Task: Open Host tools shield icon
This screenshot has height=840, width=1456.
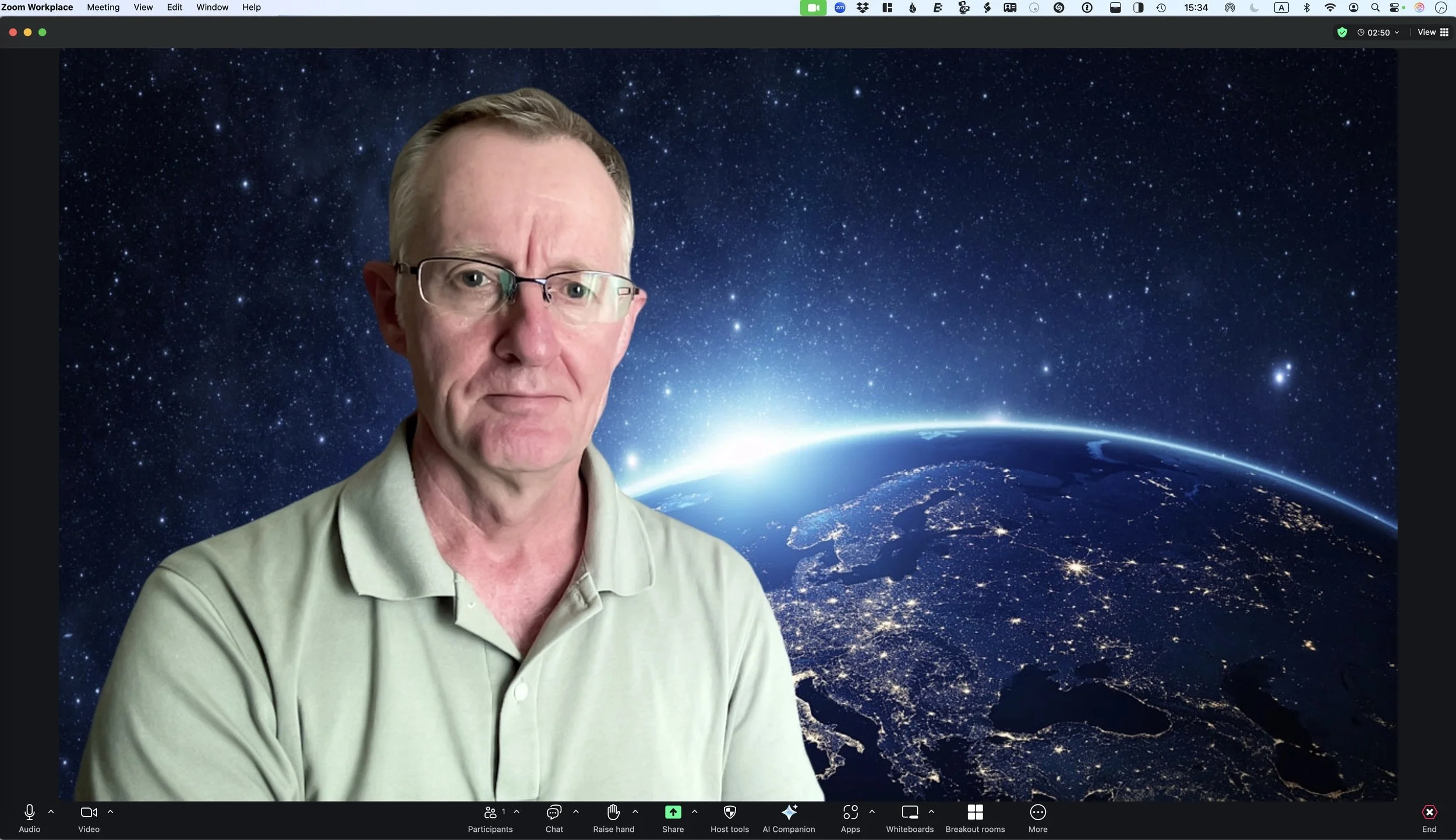Action: (729, 812)
